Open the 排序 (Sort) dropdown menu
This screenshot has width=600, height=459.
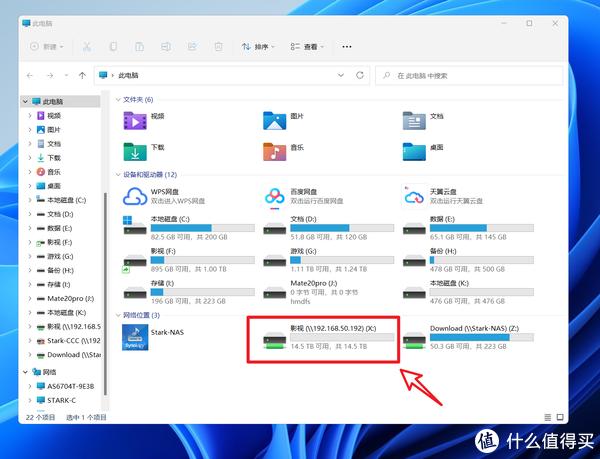(258, 47)
